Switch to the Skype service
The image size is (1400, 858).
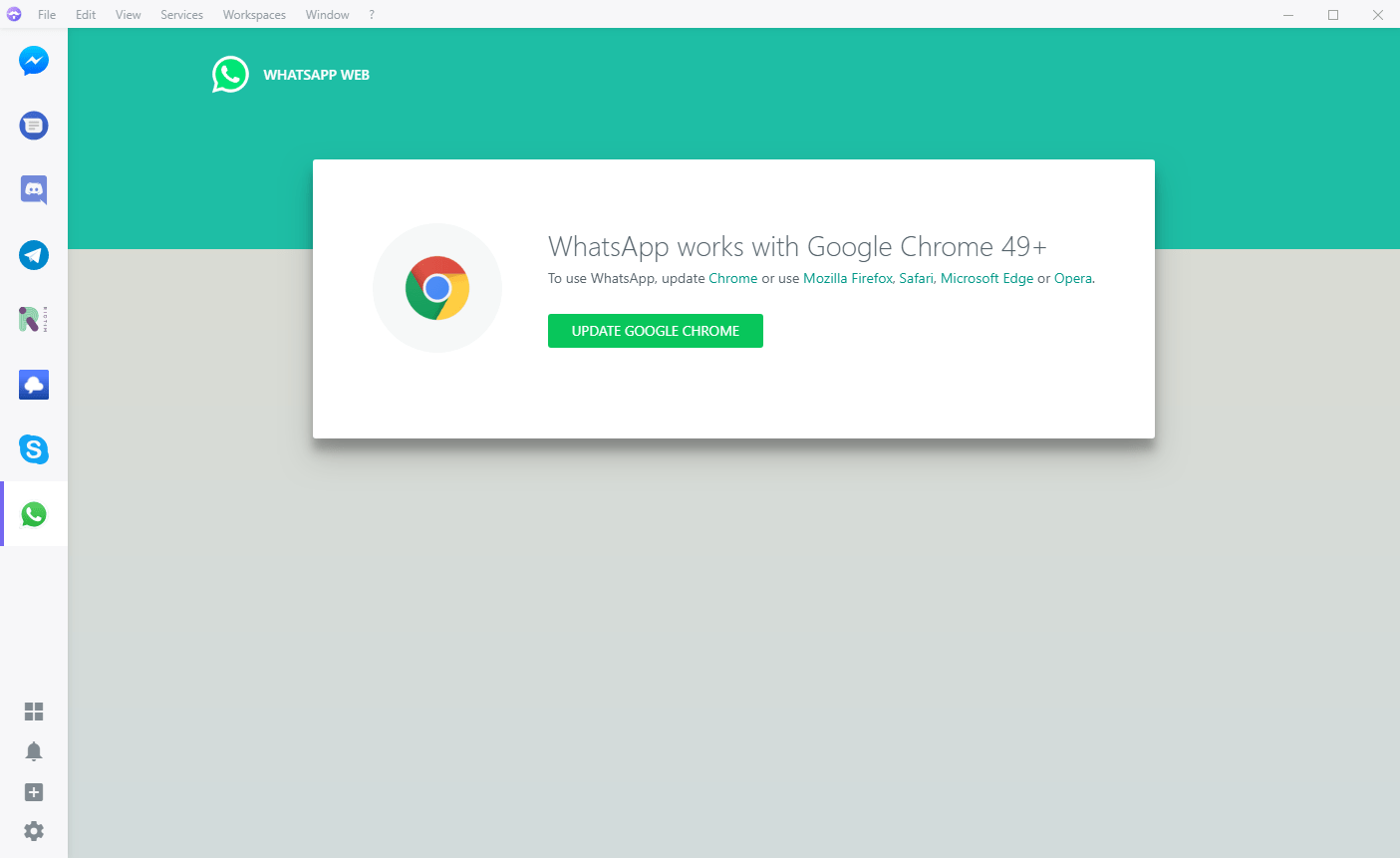[34, 449]
